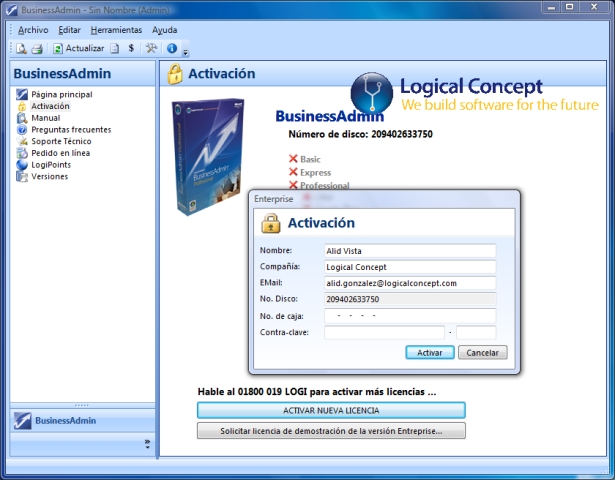Click the BusinessAdmin panel button at bottom left
Image resolution: width=615 pixels, height=480 pixels.
pos(82,420)
